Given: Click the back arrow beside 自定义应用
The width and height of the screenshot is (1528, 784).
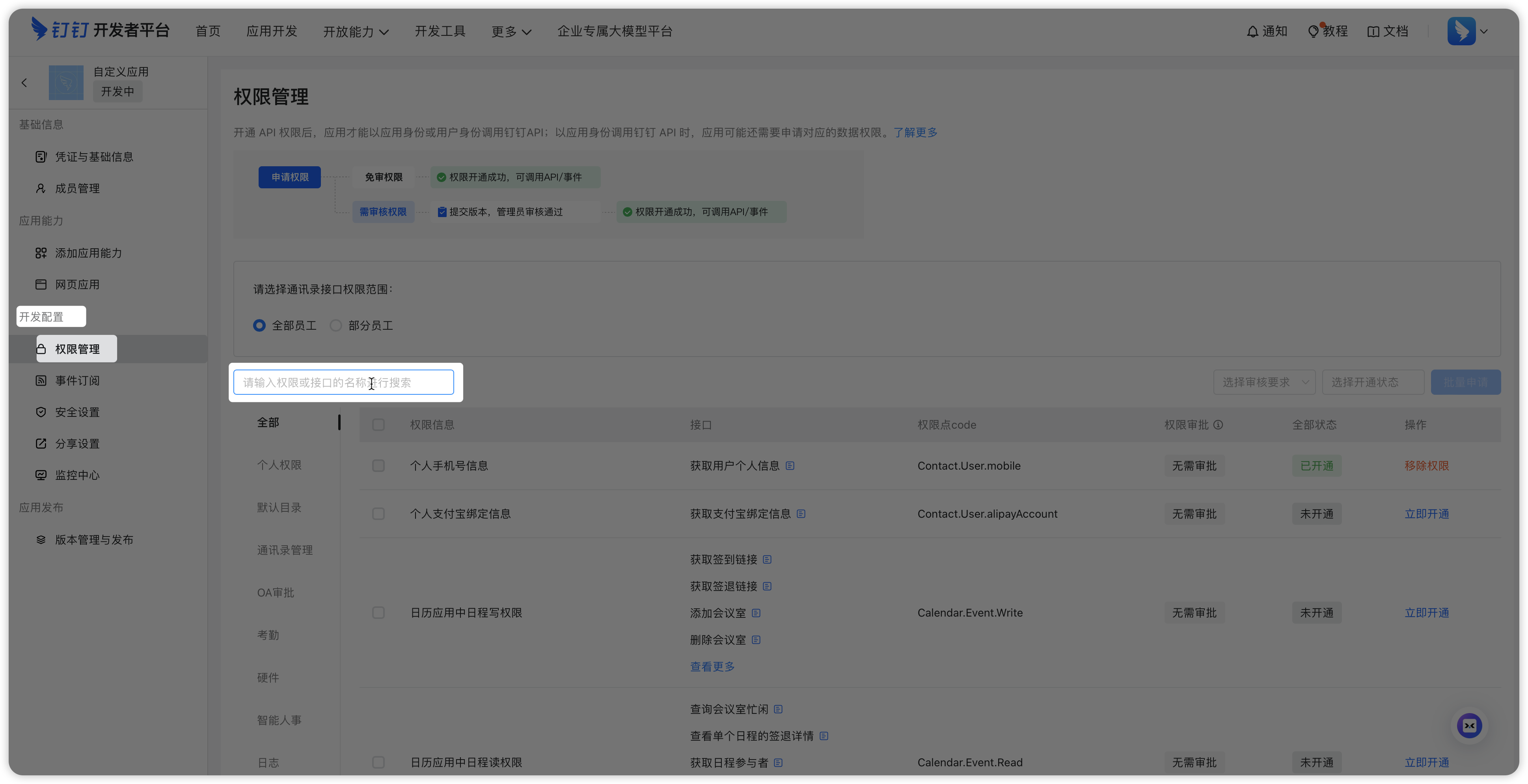Looking at the screenshot, I should tap(24, 83).
